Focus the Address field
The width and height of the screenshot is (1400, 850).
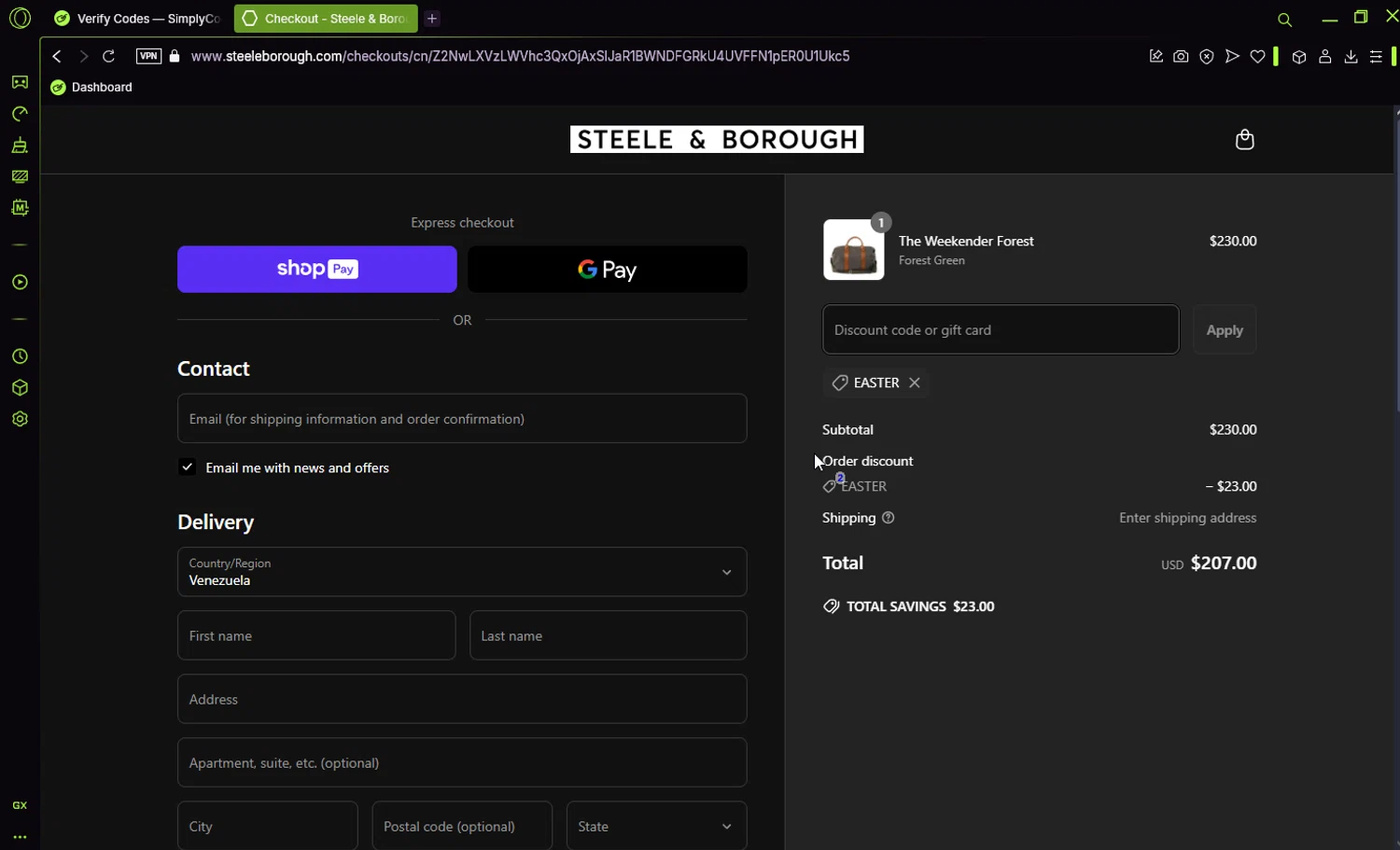(x=462, y=699)
